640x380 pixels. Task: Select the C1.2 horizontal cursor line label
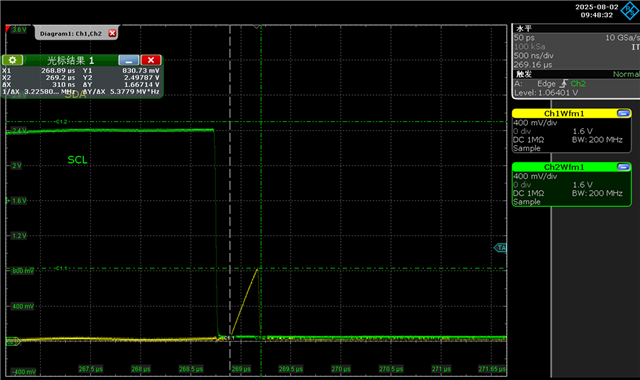point(61,122)
